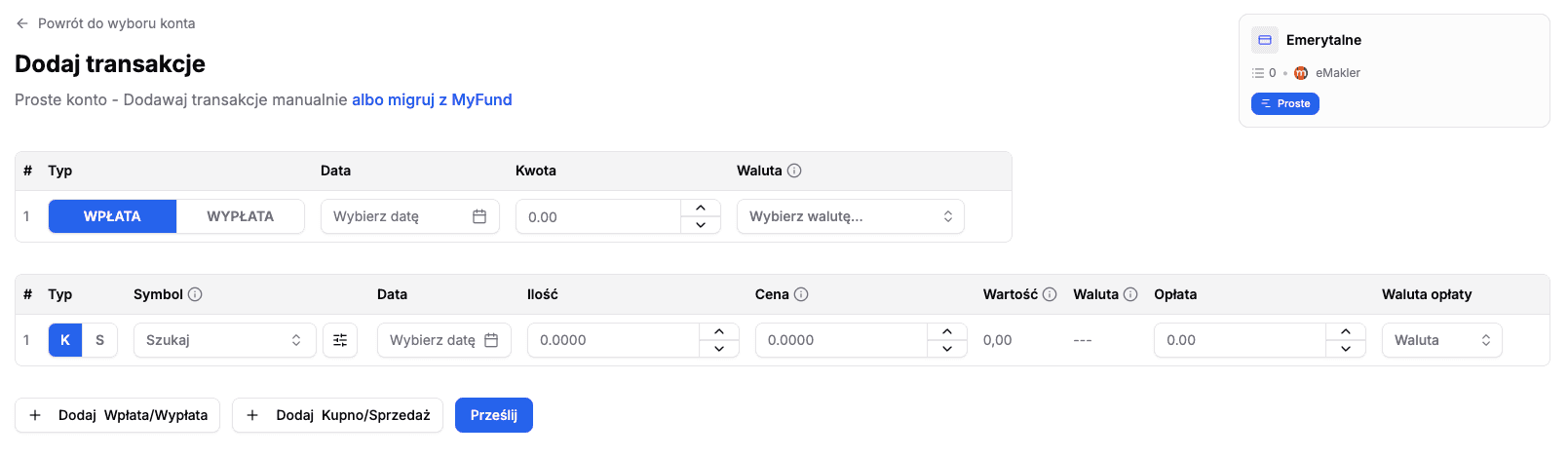The image size is (1568, 458).
Task: Click Dodaj Kupno/Sprzedaż button
Action: [x=337, y=415]
